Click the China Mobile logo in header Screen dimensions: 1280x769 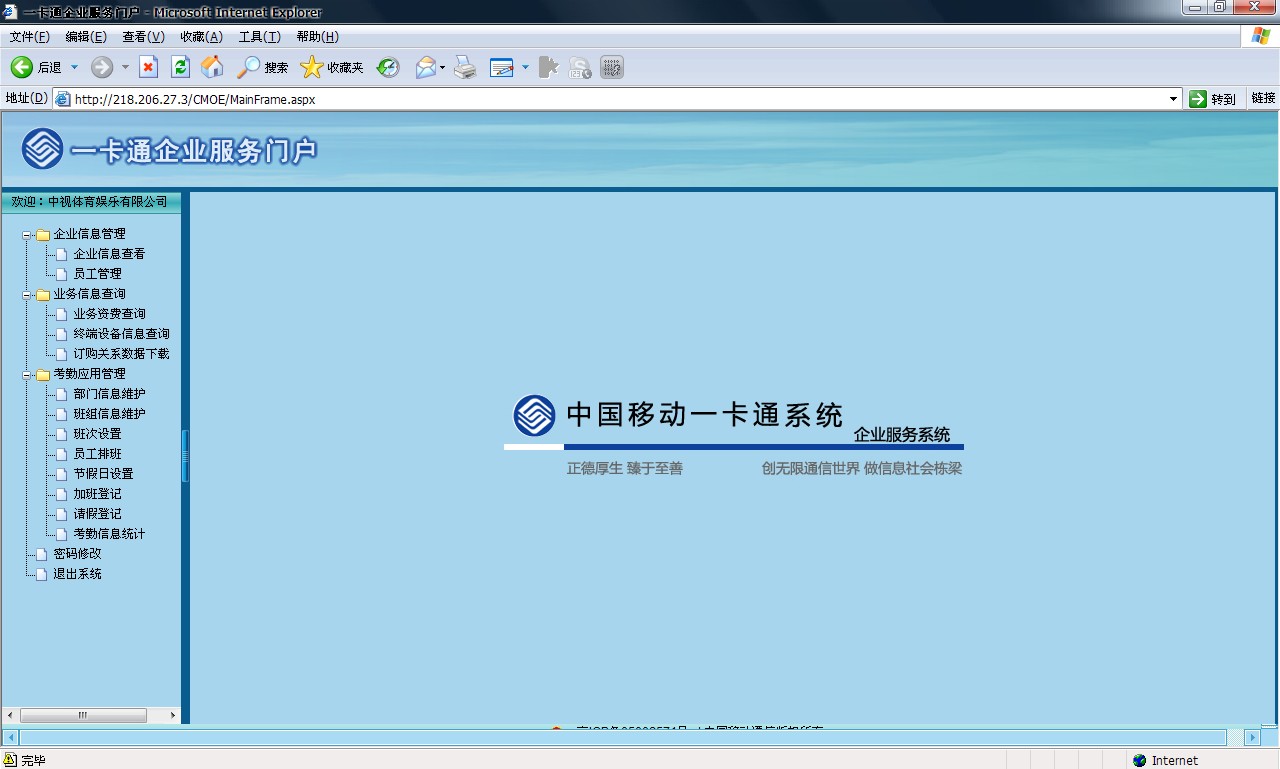43,149
